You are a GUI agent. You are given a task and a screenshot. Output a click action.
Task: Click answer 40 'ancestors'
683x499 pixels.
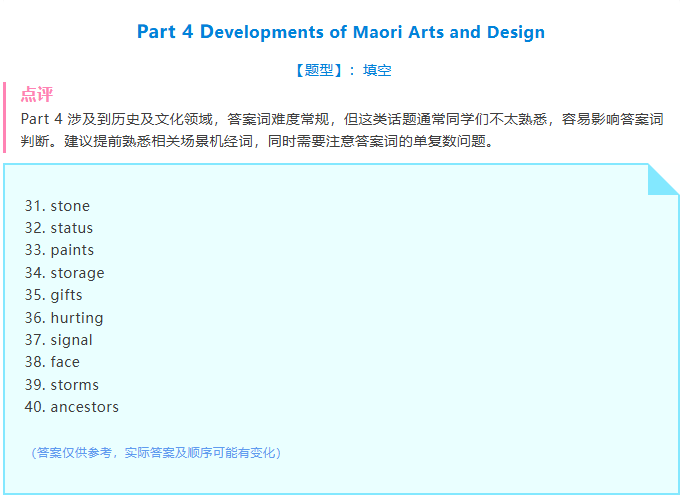[x=71, y=407]
